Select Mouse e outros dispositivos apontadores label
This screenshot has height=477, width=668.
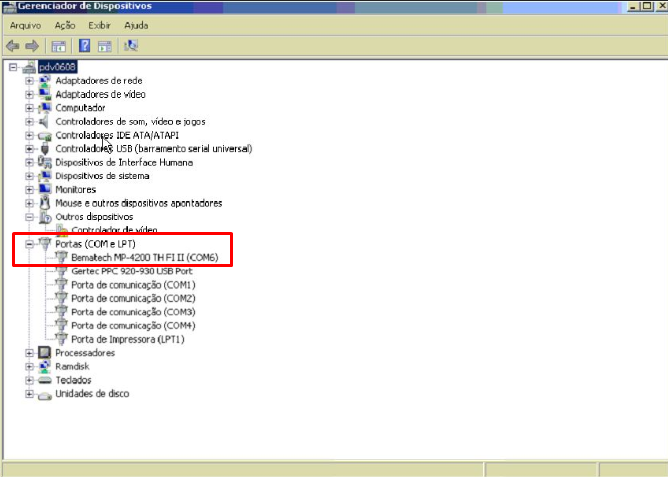[x=138, y=203]
